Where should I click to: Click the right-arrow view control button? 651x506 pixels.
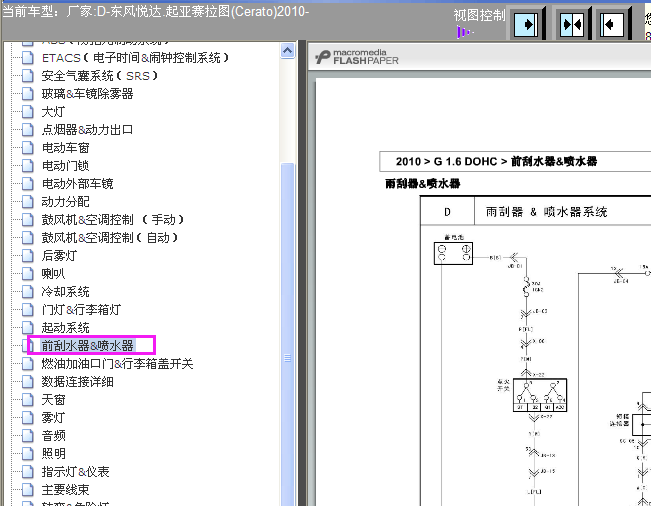pos(526,25)
